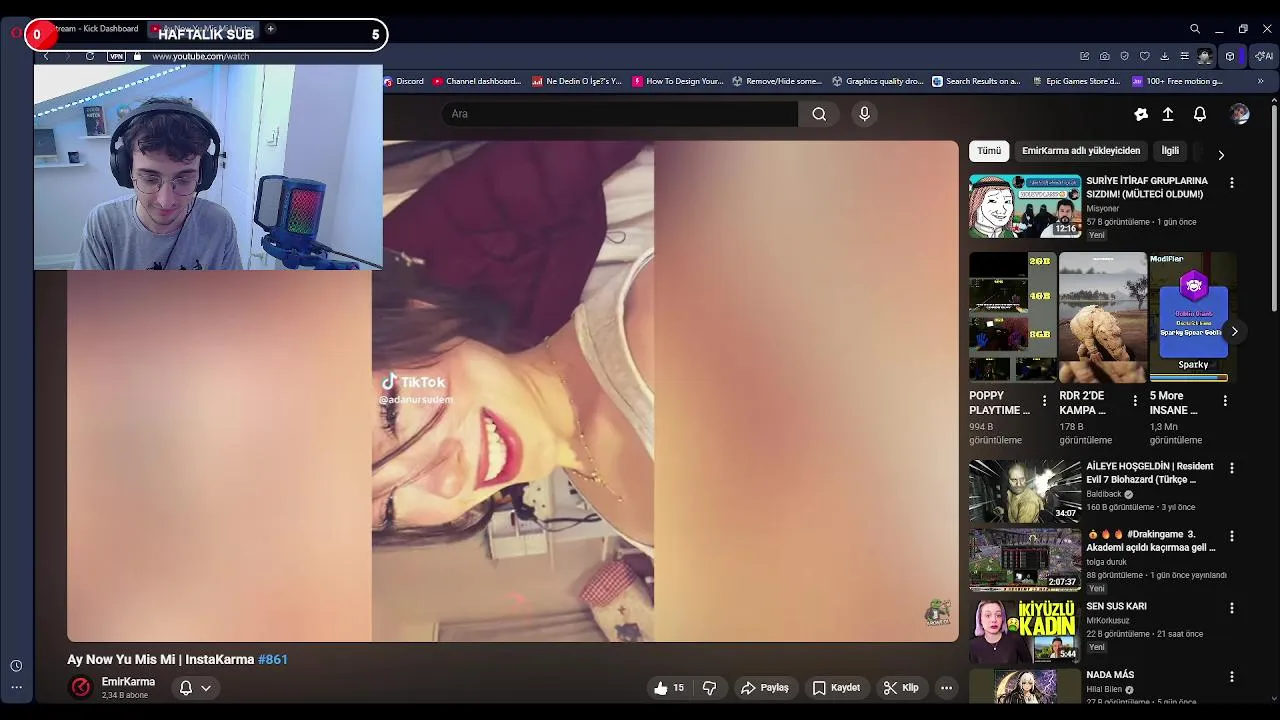This screenshot has width=1280, height=720.
Task: Open options for POPPY PLAYTIME short
Action: [x=1045, y=401]
